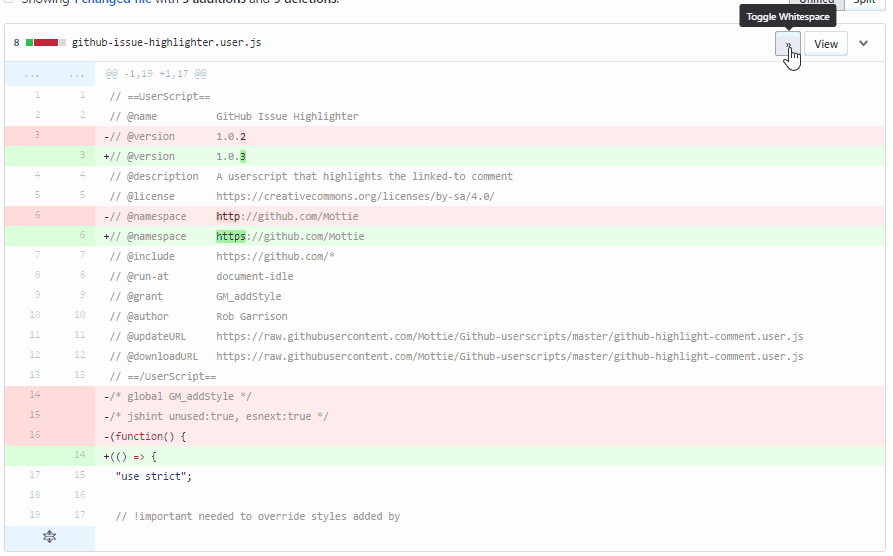Click the @@ -1,19 +1,17 @@ hunk header
893x556 pixels.
[156, 74]
